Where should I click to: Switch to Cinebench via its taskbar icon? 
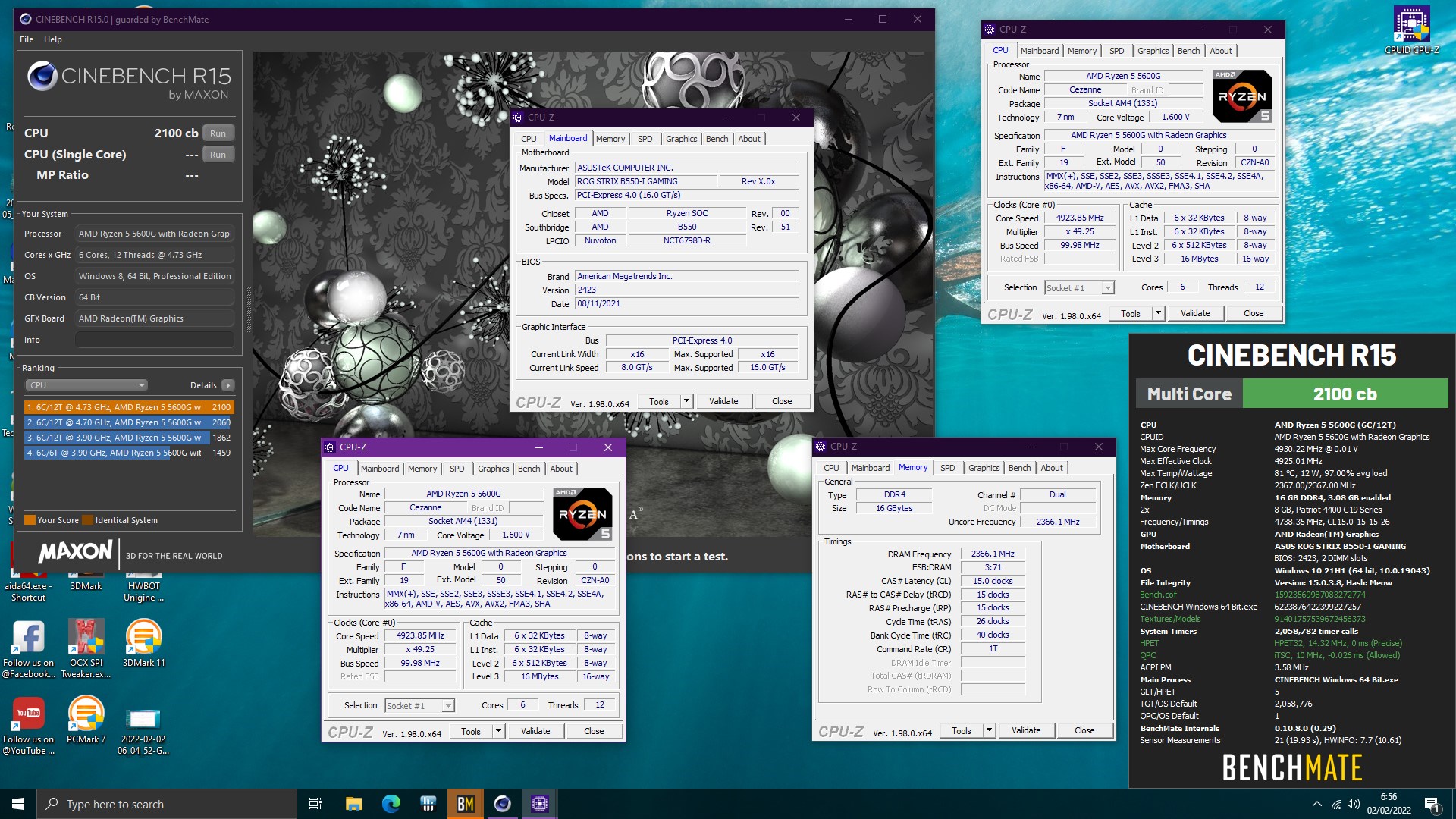pos(502,804)
